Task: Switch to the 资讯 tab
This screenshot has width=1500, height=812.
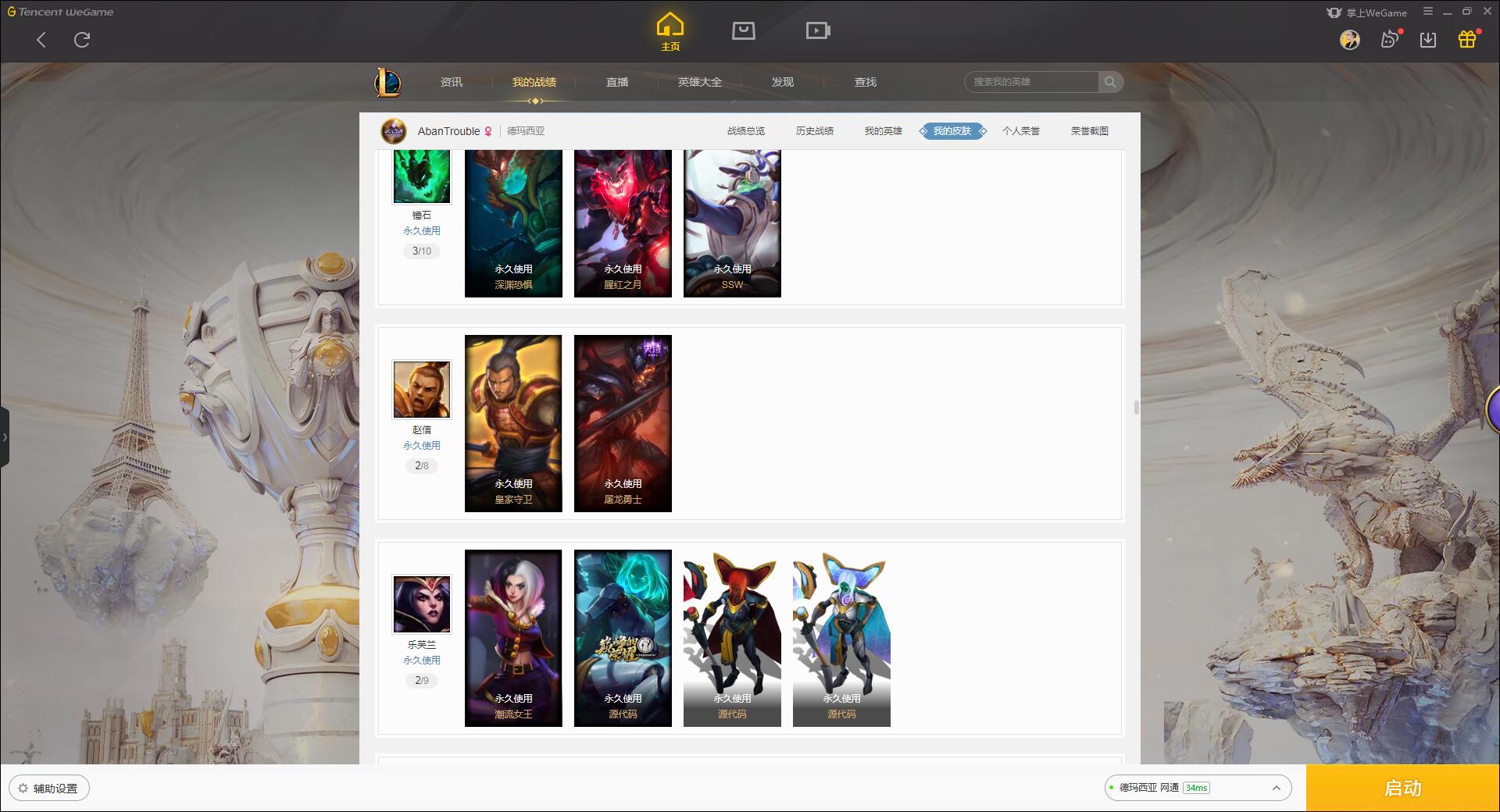Action: [452, 82]
